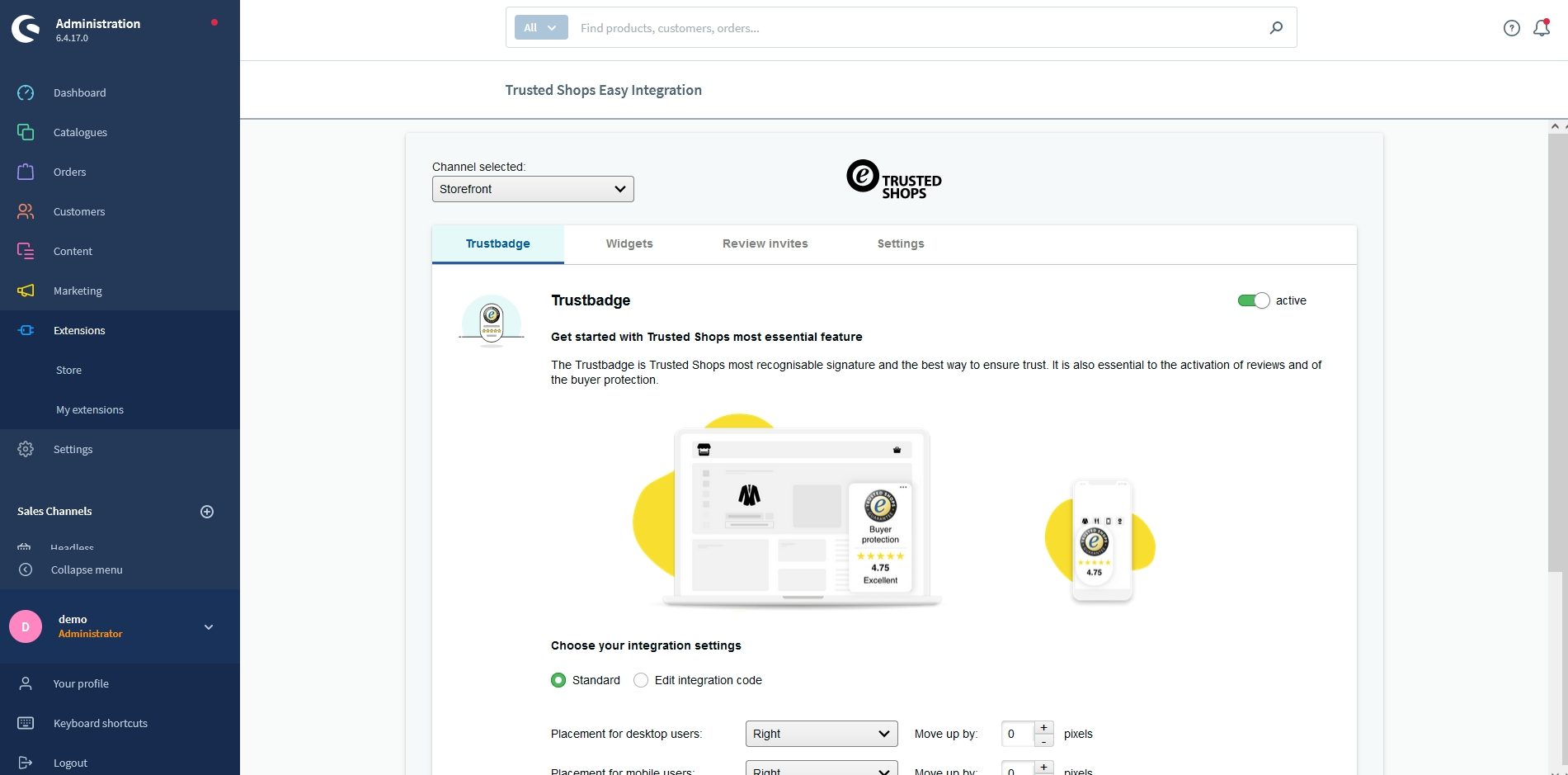Viewport: 1568px width, 775px height.
Task: Open the notifications bell icon
Action: click(x=1542, y=28)
